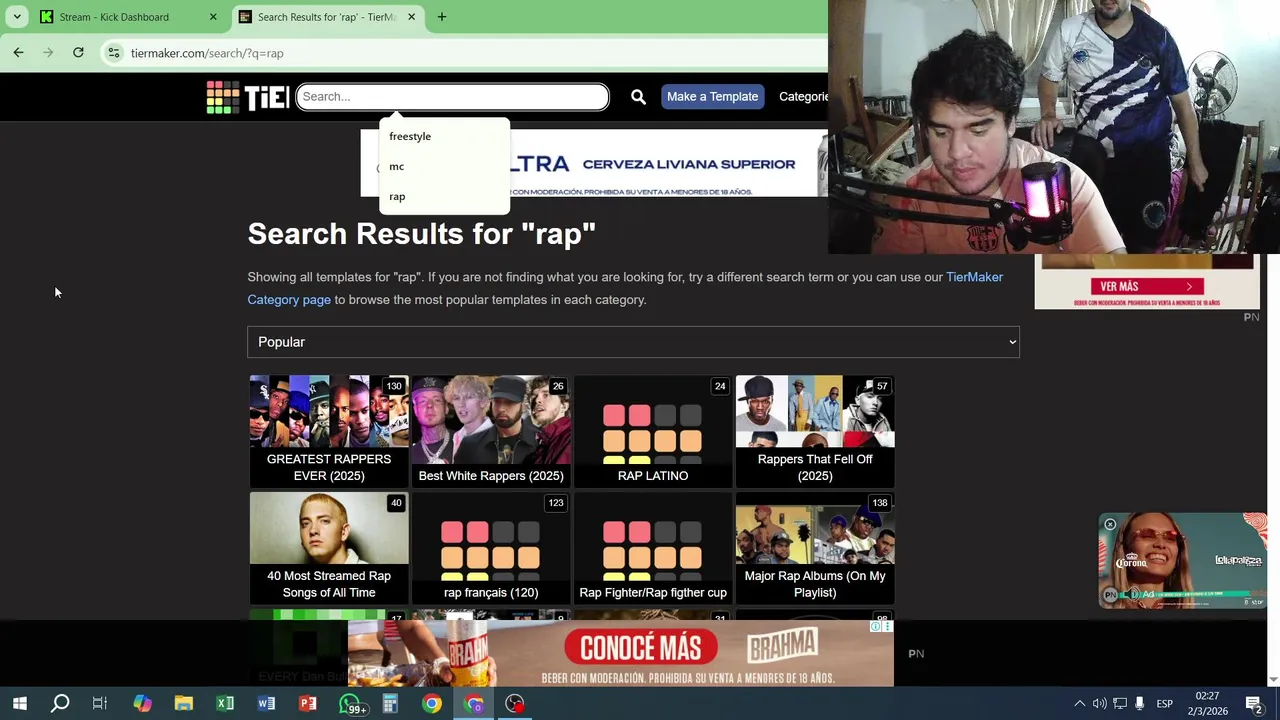The image size is (1280, 720).
Task: Open Task View from the taskbar
Action: (100, 704)
